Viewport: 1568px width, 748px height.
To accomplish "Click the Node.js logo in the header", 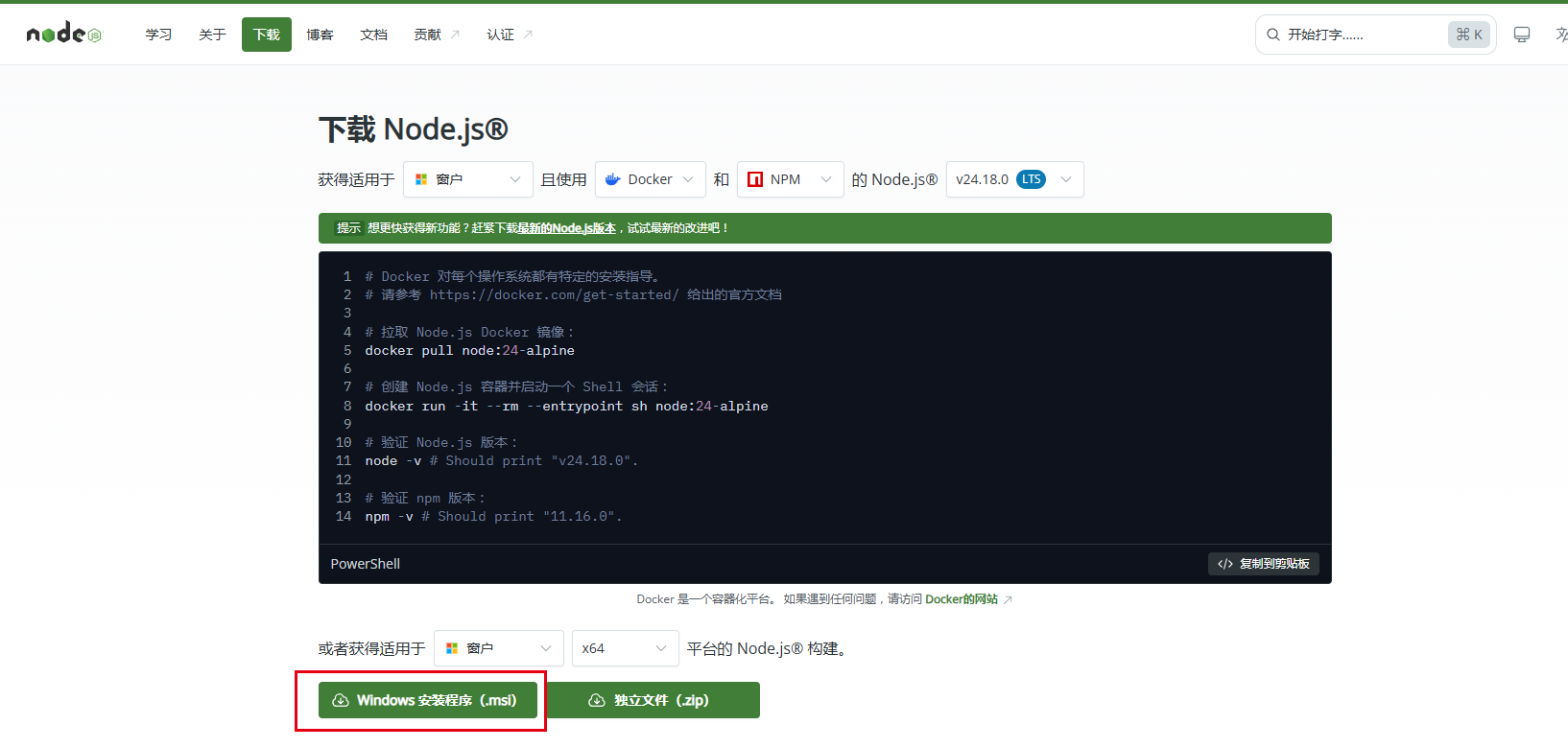I will point(63,35).
